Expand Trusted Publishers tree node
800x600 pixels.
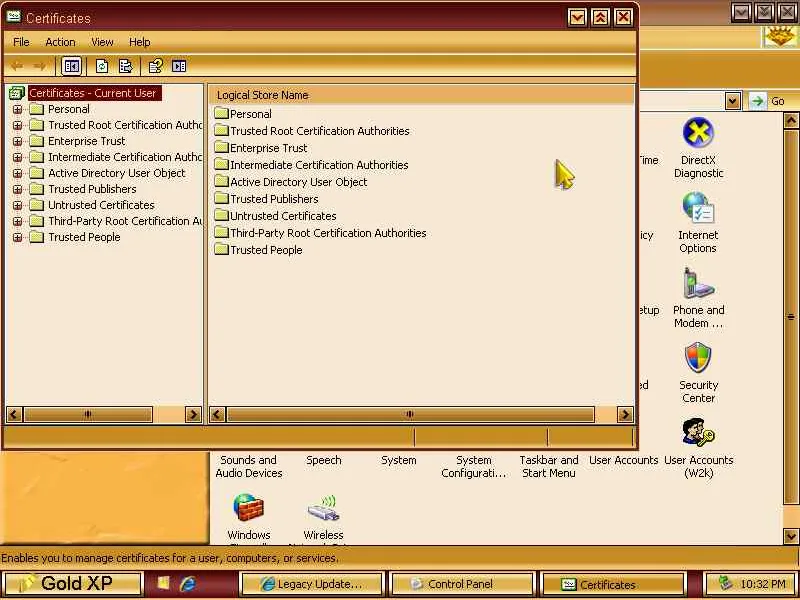(17, 189)
